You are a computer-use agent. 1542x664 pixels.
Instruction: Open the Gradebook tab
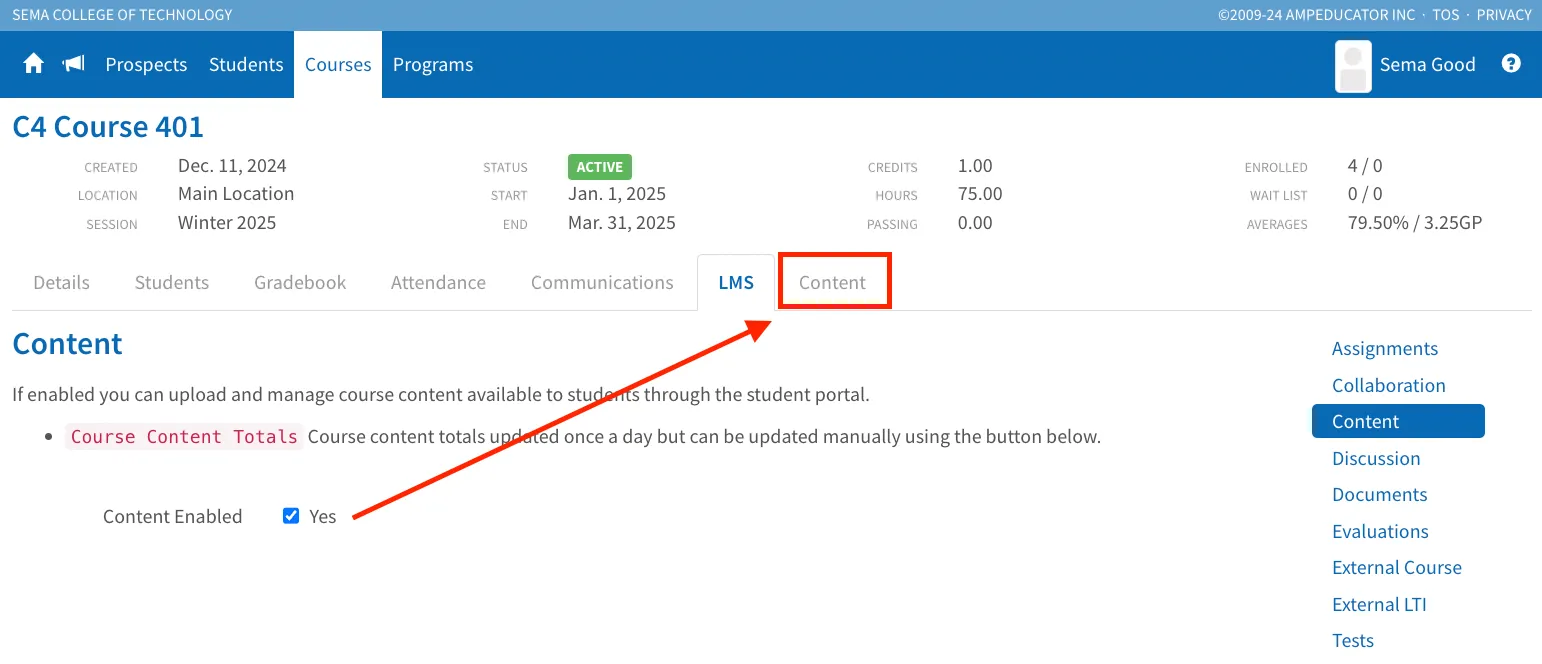pyautogui.click(x=300, y=282)
